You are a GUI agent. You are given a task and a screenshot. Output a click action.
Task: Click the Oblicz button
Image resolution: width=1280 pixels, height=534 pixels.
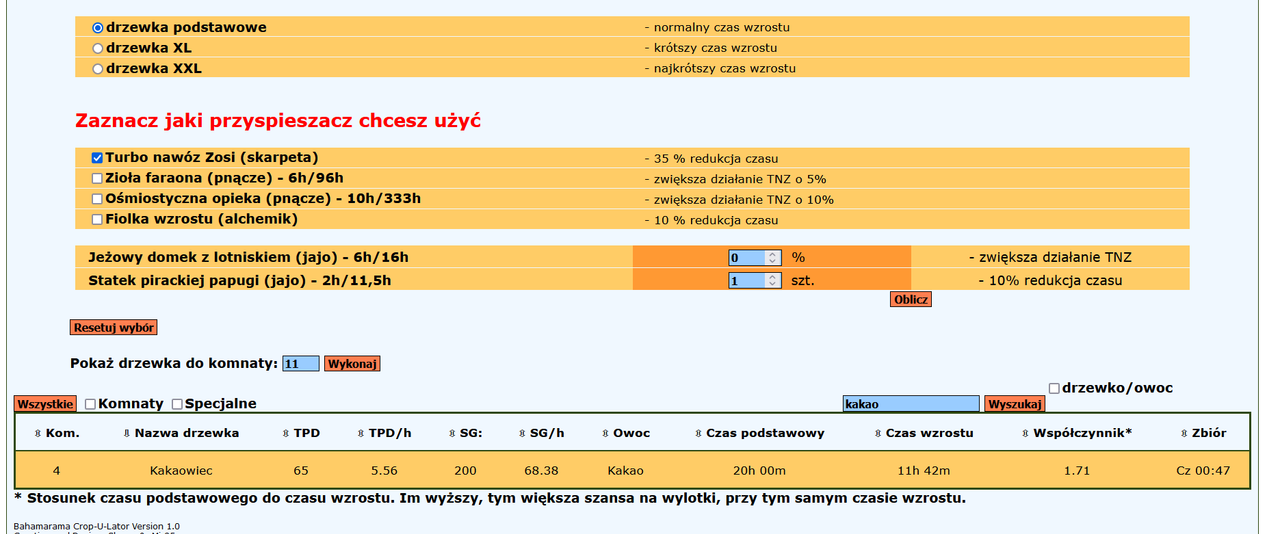coord(911,299)
